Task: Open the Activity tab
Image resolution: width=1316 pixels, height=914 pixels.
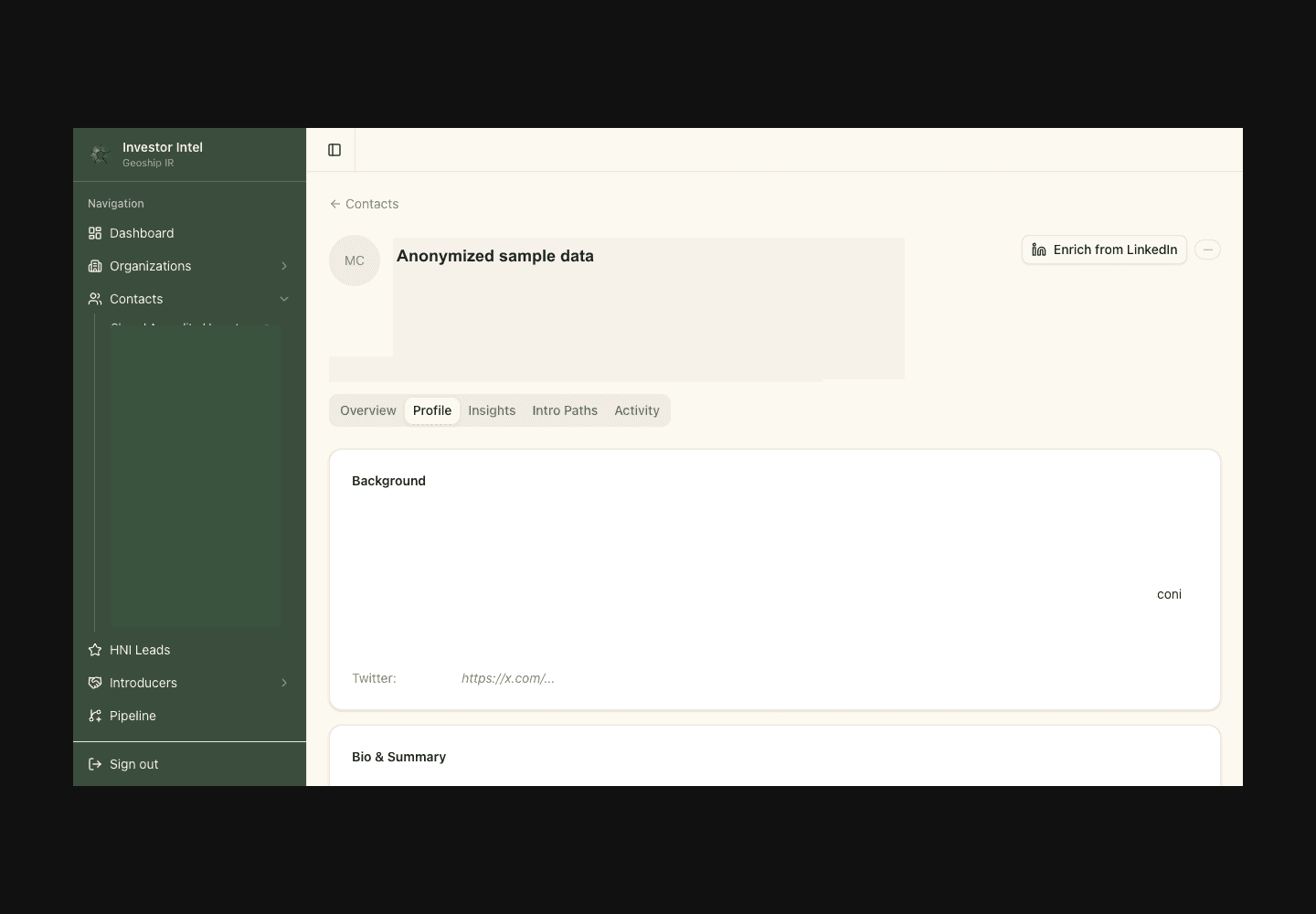Action: pyautogui.click(x=637, y=410)
